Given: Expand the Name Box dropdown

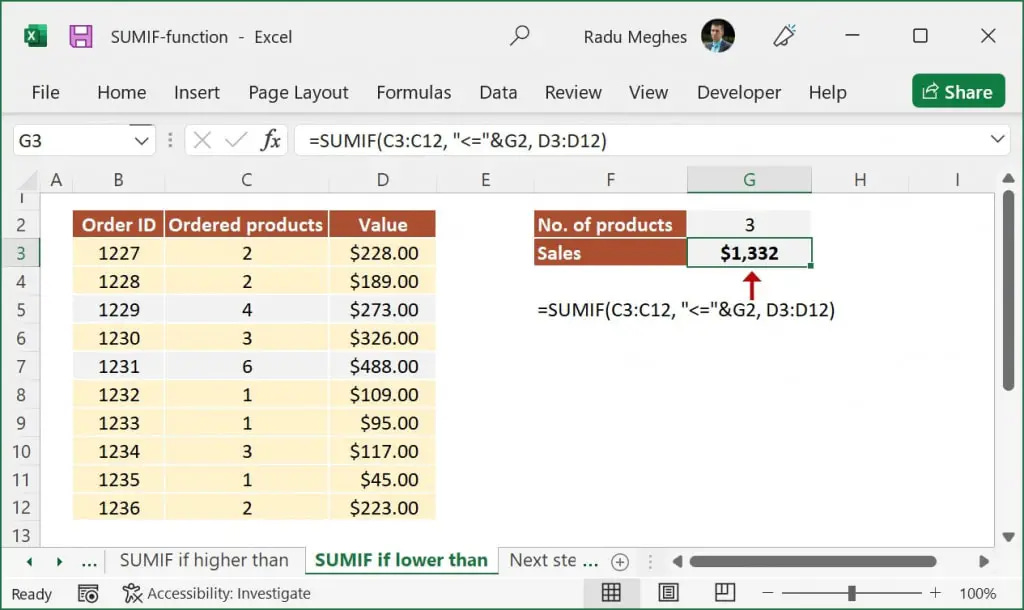Looking at the screenshot, I should [141, 140].
